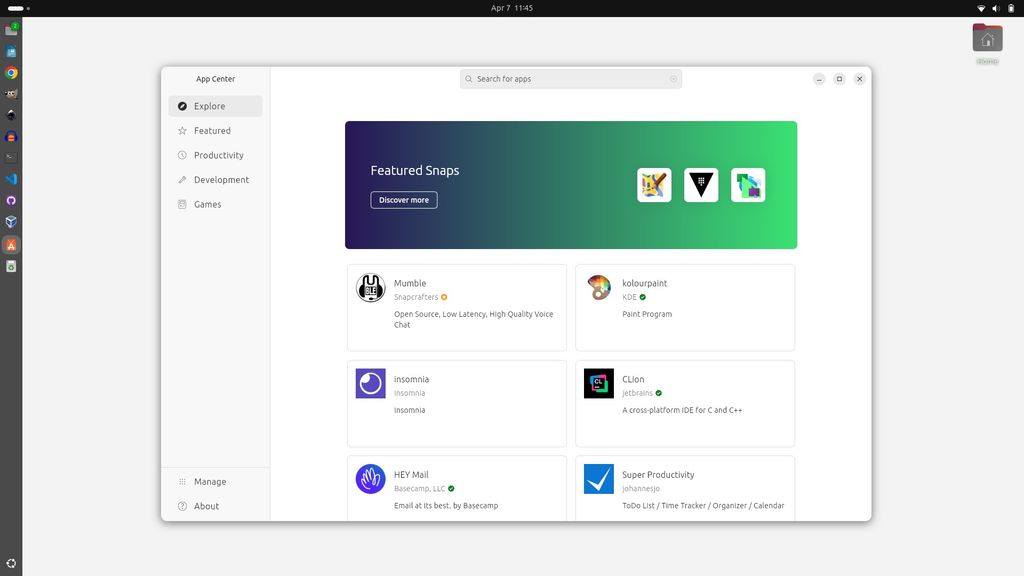Click the verified badge next to KDE
Viewport: 1024px width, 576px height.
(x=644, y=297)
